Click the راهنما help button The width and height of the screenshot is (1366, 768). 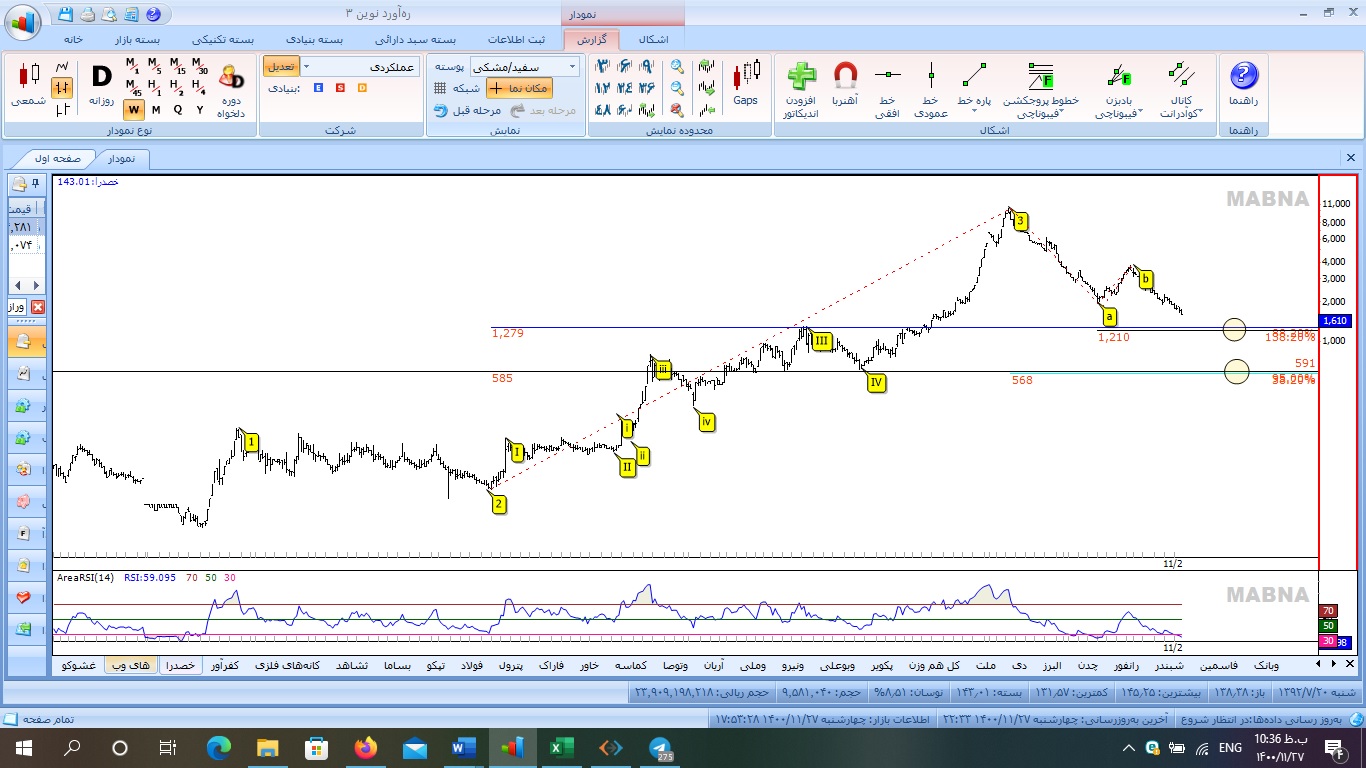coord(1243,85)
